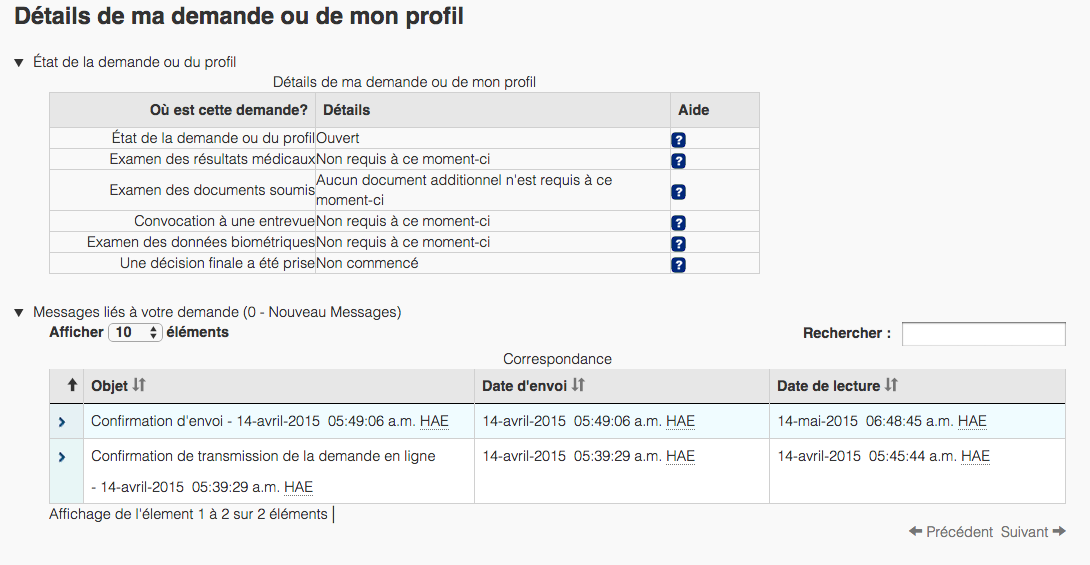Viewport: 1090px width, 565px height.
Task: Click the Rechercher search field
Action: click(983, 334)
